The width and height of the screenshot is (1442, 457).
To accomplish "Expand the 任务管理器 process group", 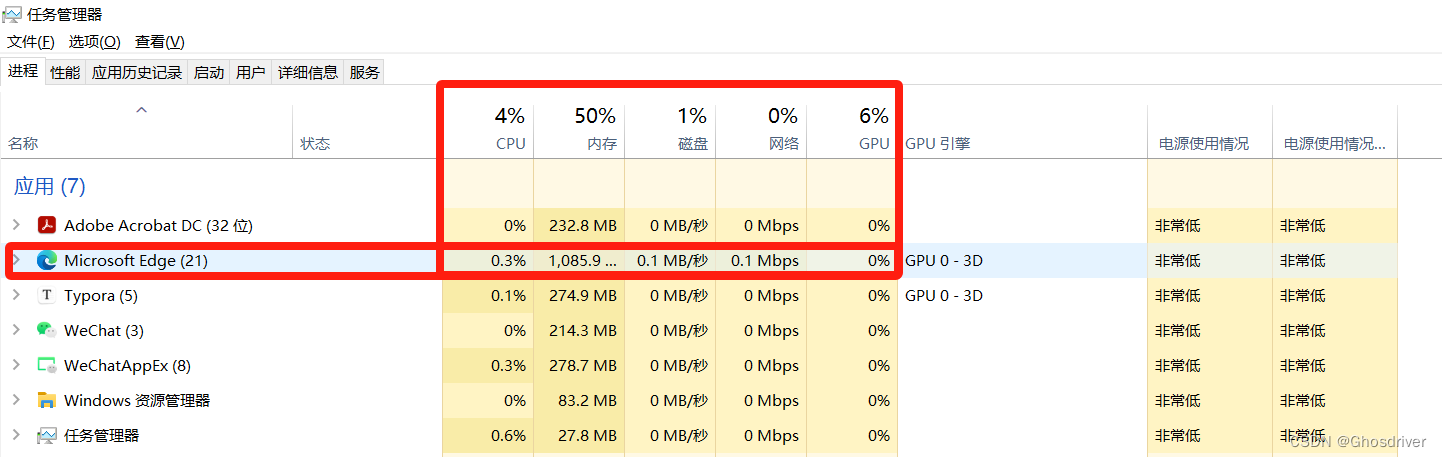I will tap(15, 435).
